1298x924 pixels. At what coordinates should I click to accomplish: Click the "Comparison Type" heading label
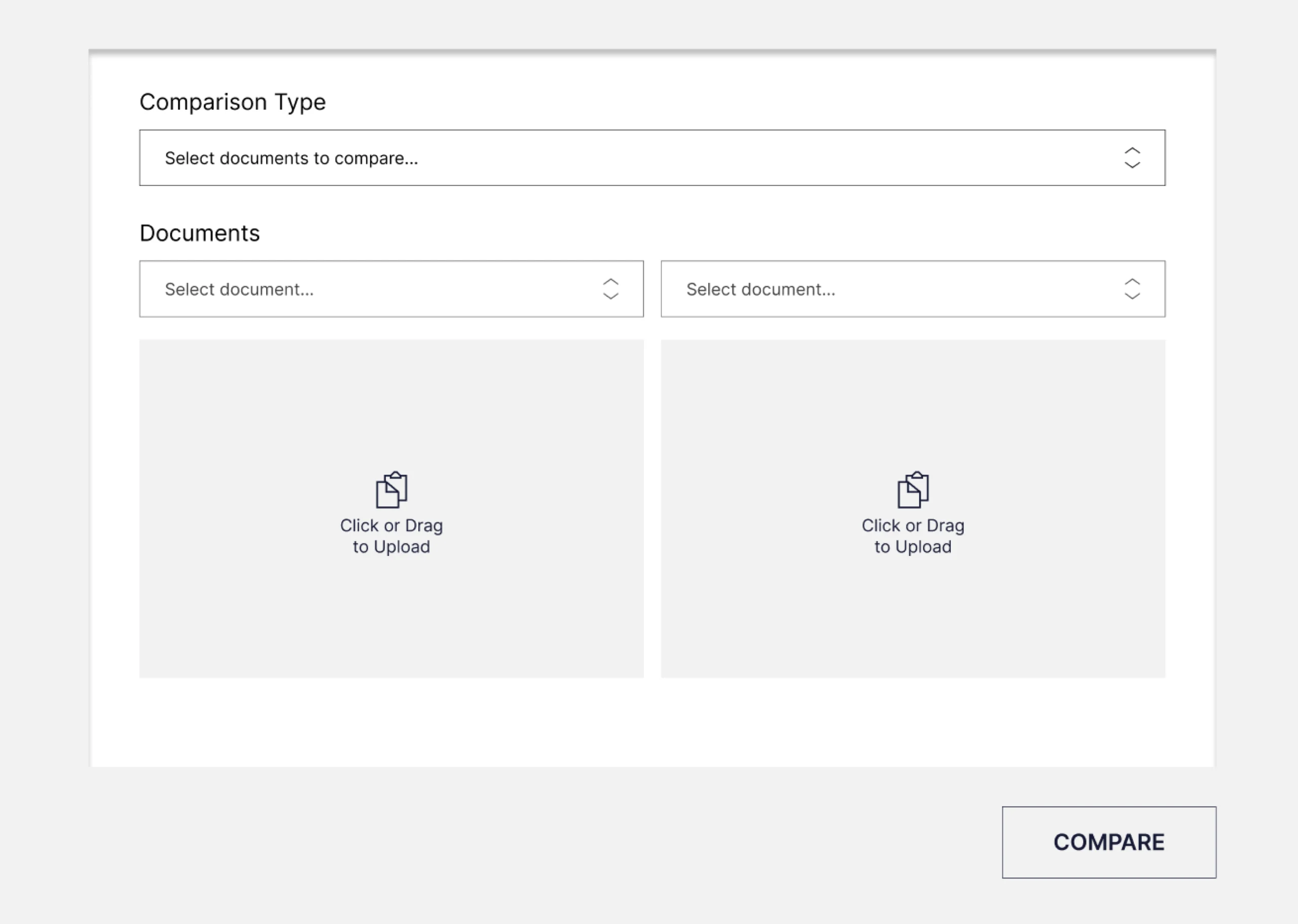click(x=232, y=102)
